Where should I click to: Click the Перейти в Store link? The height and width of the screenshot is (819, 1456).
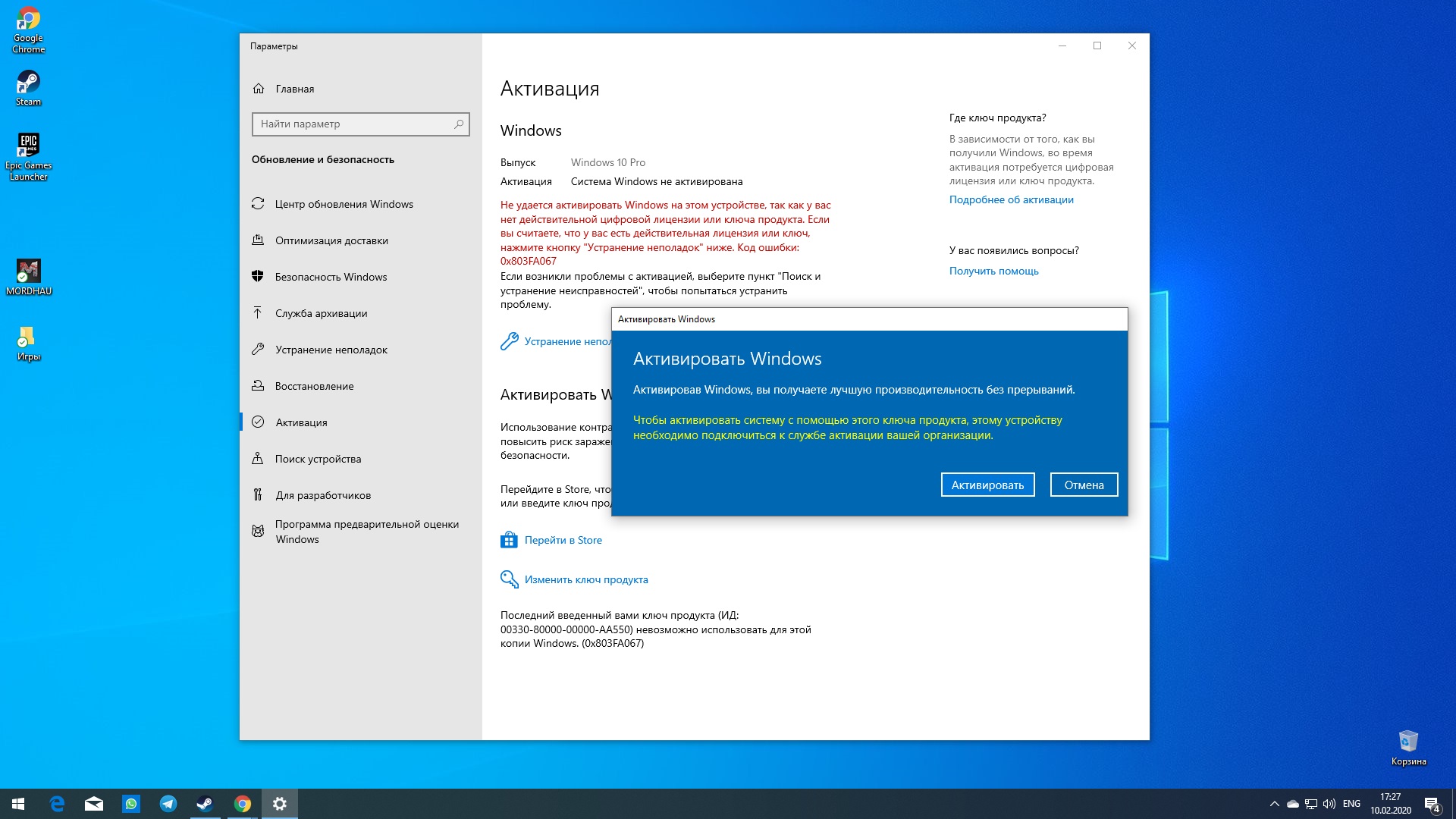pyautogui.click(x=563, y=540)
